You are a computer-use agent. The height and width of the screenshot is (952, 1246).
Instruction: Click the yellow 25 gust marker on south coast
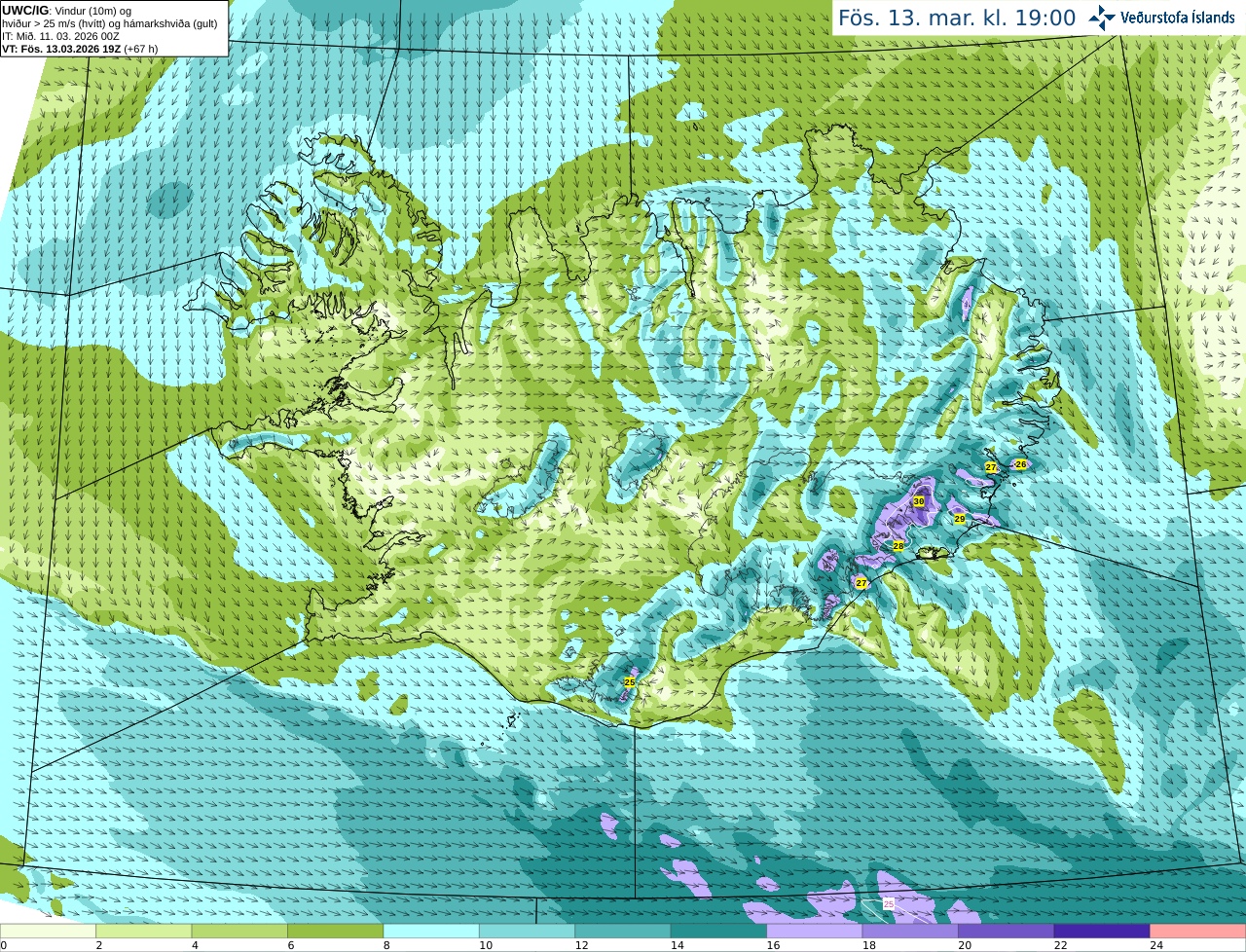pos(630,682)
